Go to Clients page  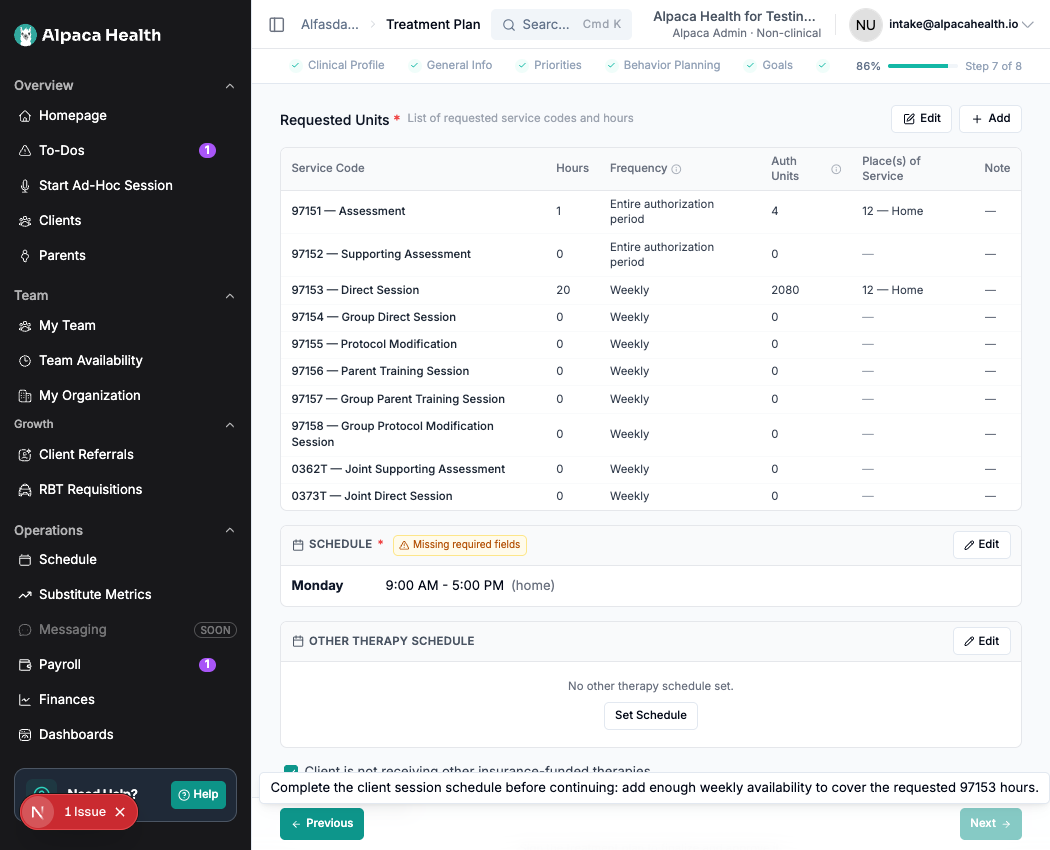tap(60, 220)
